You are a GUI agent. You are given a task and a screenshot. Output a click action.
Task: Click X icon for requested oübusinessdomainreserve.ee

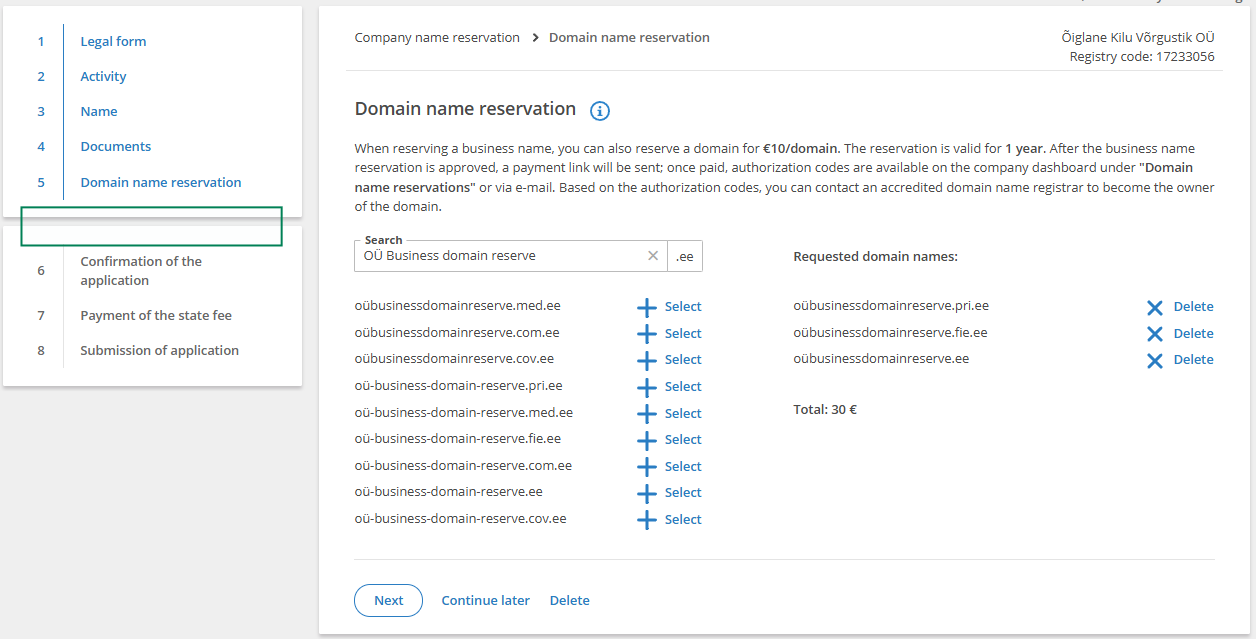click(1155, 360)
